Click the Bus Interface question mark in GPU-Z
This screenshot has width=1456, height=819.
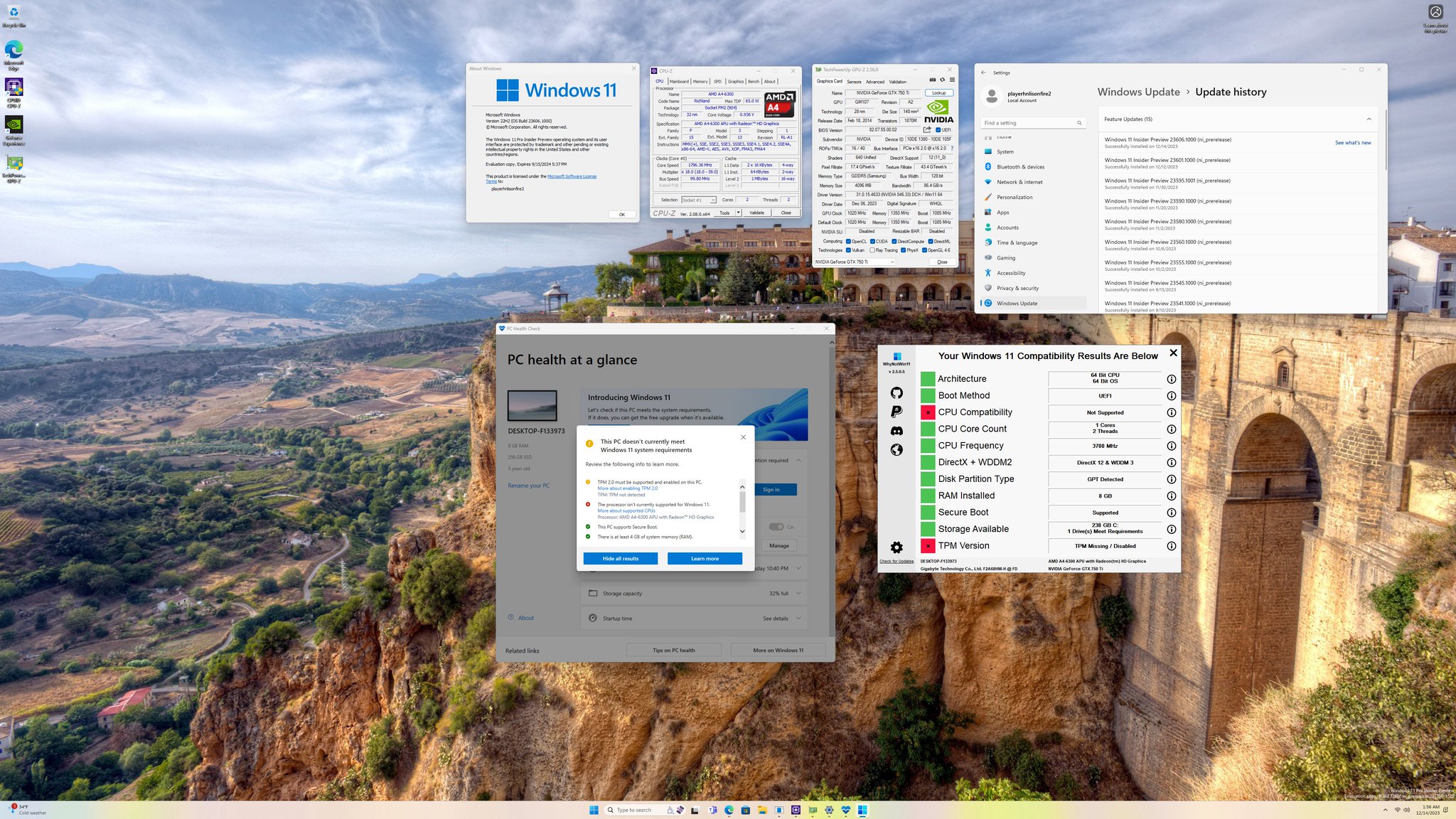point(952,148)
